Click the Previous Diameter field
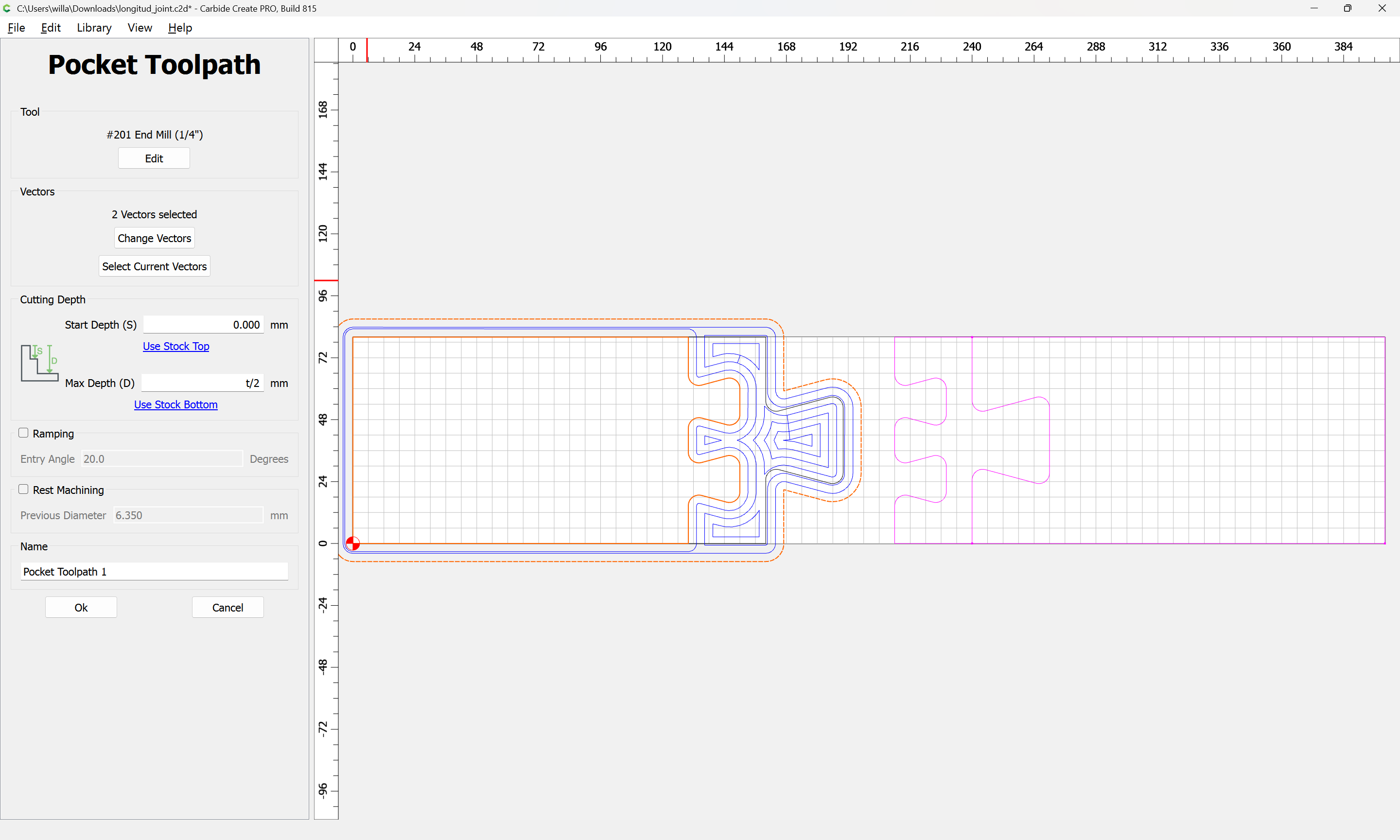Image resolution: width=1400 pixels, height=840 pixels. (188, 516)
